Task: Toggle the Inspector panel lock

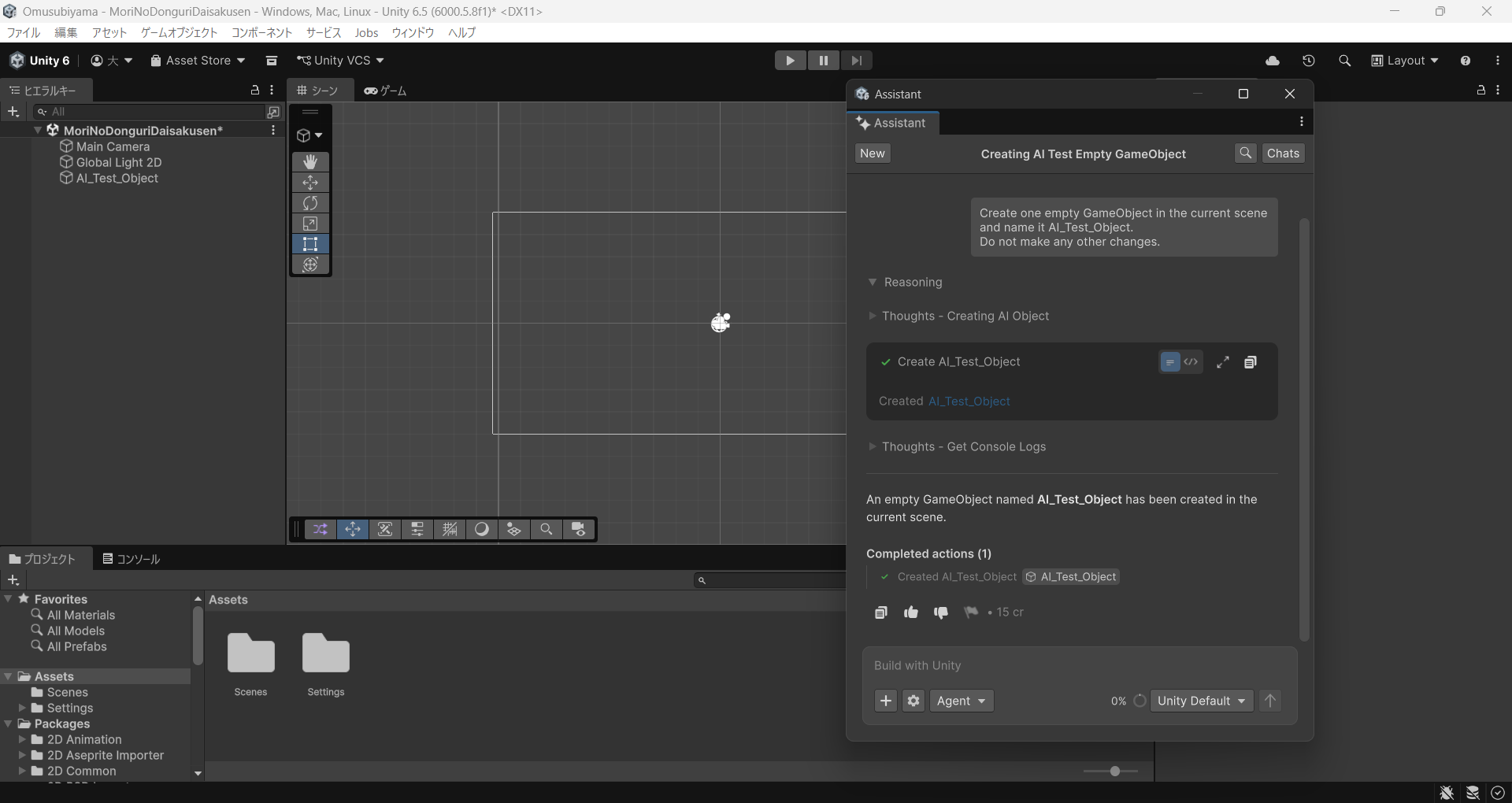Action: [1480, 91]
